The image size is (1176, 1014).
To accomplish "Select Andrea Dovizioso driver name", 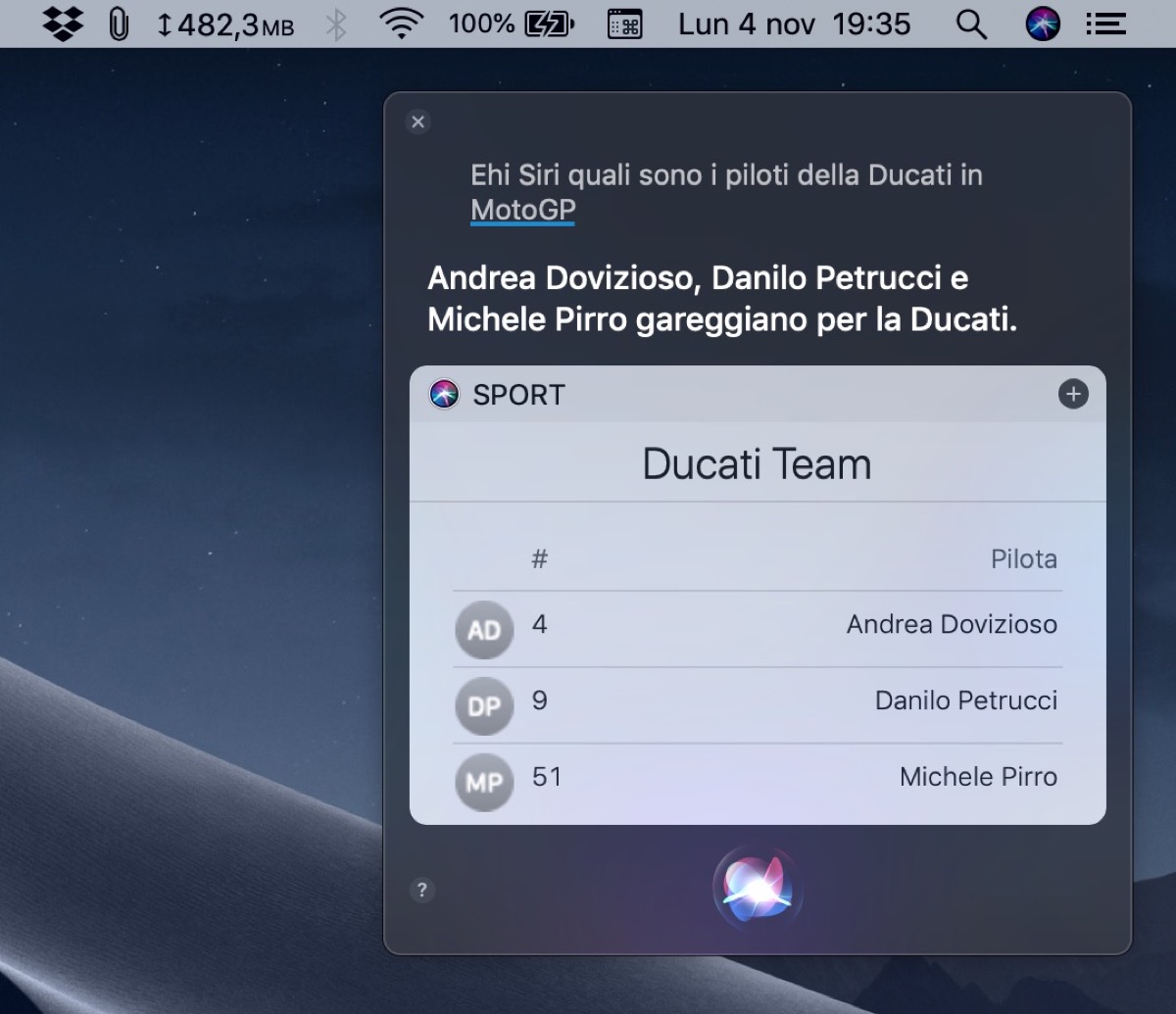I will pos(952,624).
